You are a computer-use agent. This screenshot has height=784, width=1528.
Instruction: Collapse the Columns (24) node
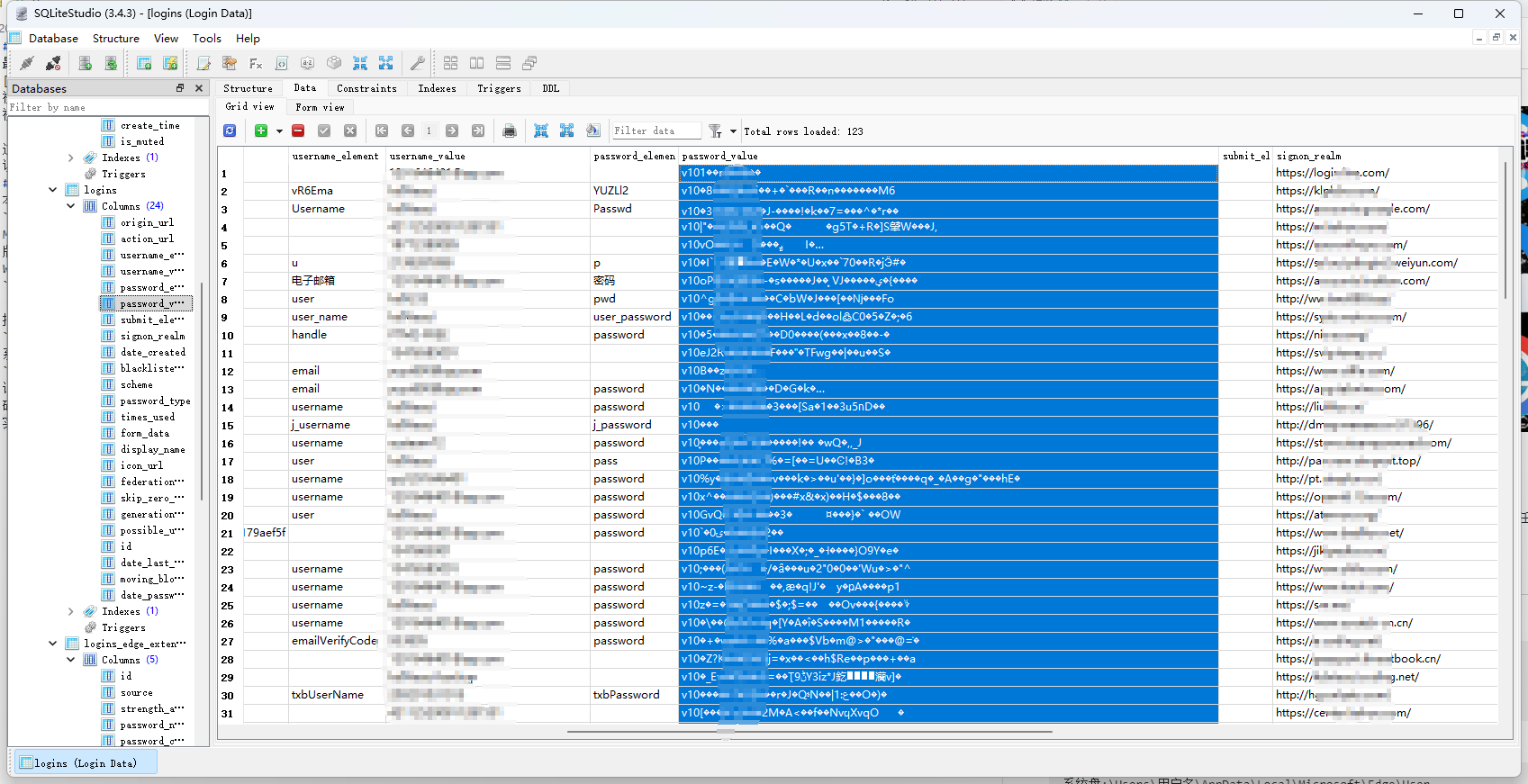71,206
